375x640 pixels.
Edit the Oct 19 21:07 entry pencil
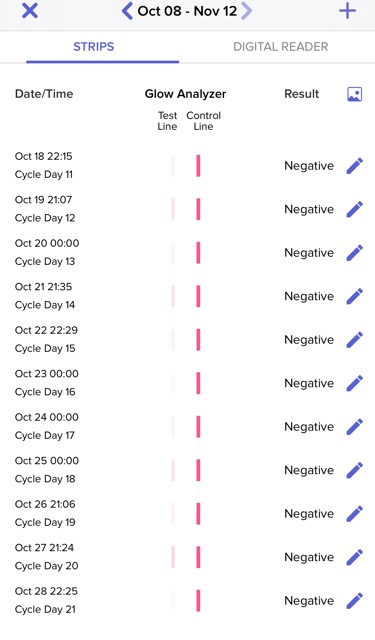(355, 209)
